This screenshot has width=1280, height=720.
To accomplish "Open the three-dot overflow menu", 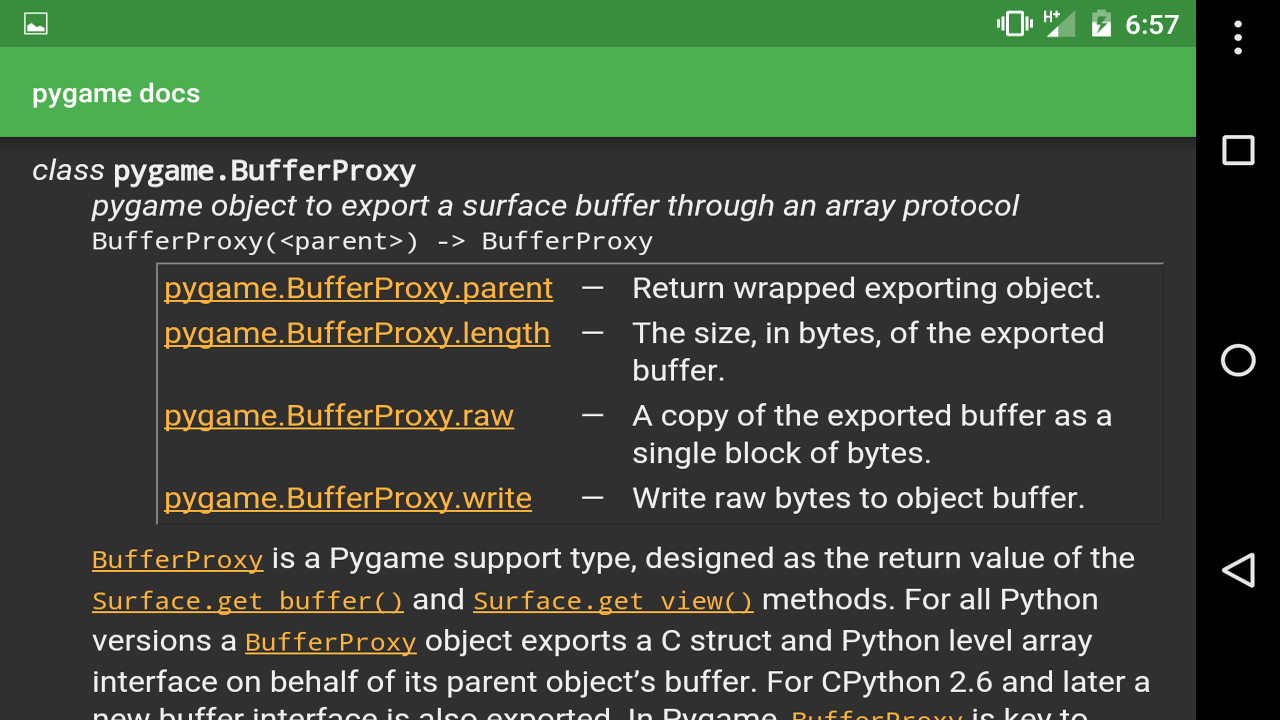I will click(x=1238, y=37).
